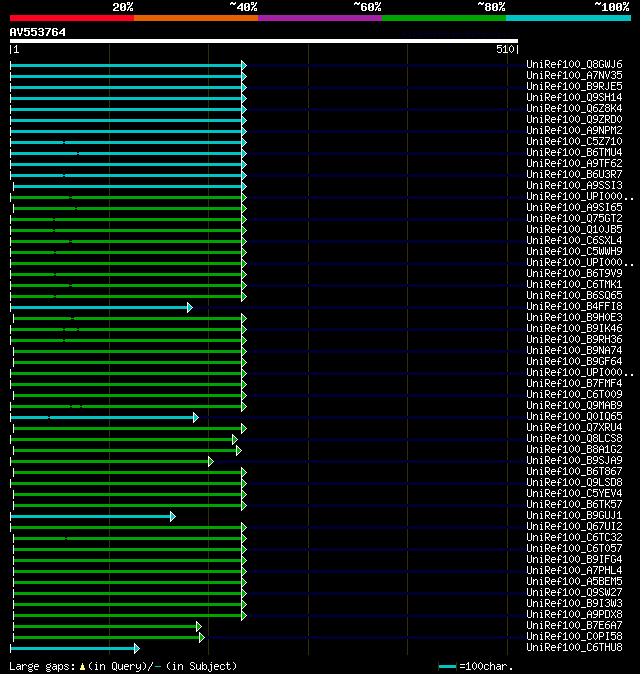Click the UniRef100_Q8GWJ6 hit label

574,64
